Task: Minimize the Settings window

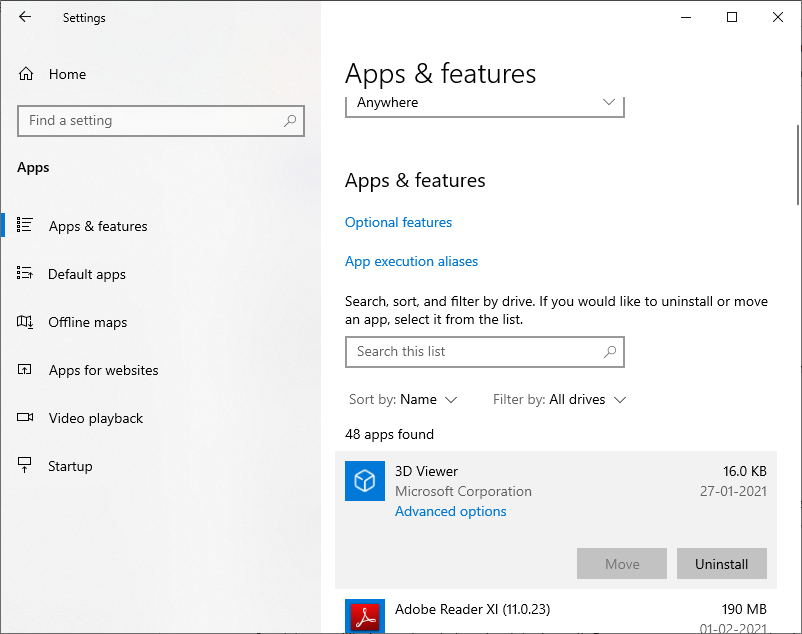Action: 686,17
